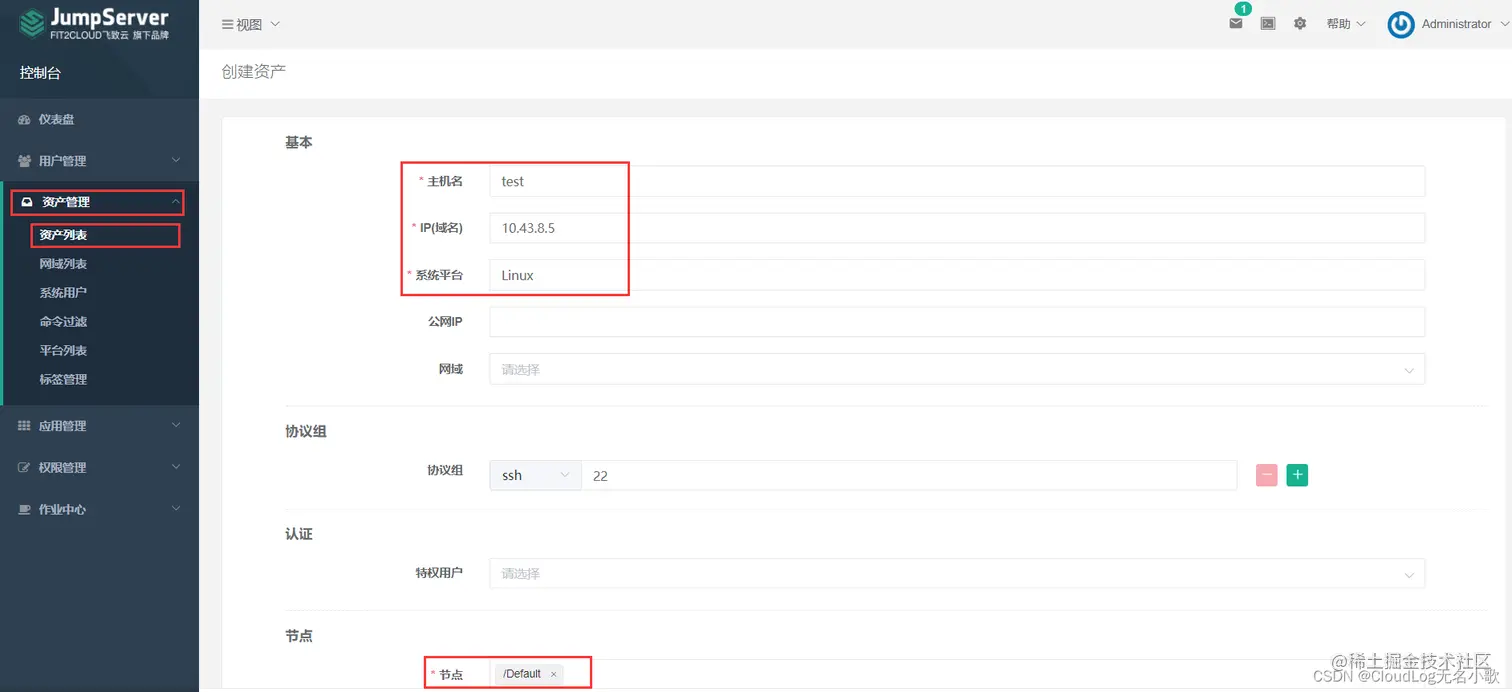Click the 控制台 sidebar header

(x=41, y=73)
